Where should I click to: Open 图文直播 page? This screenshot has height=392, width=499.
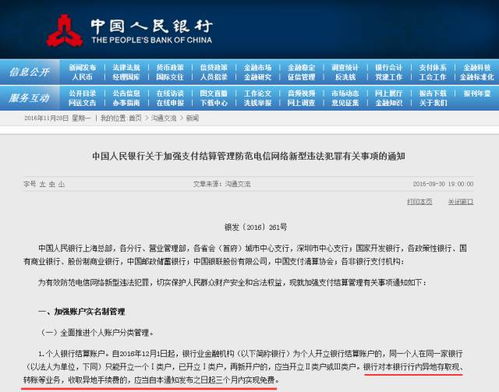tap(214, 93)
